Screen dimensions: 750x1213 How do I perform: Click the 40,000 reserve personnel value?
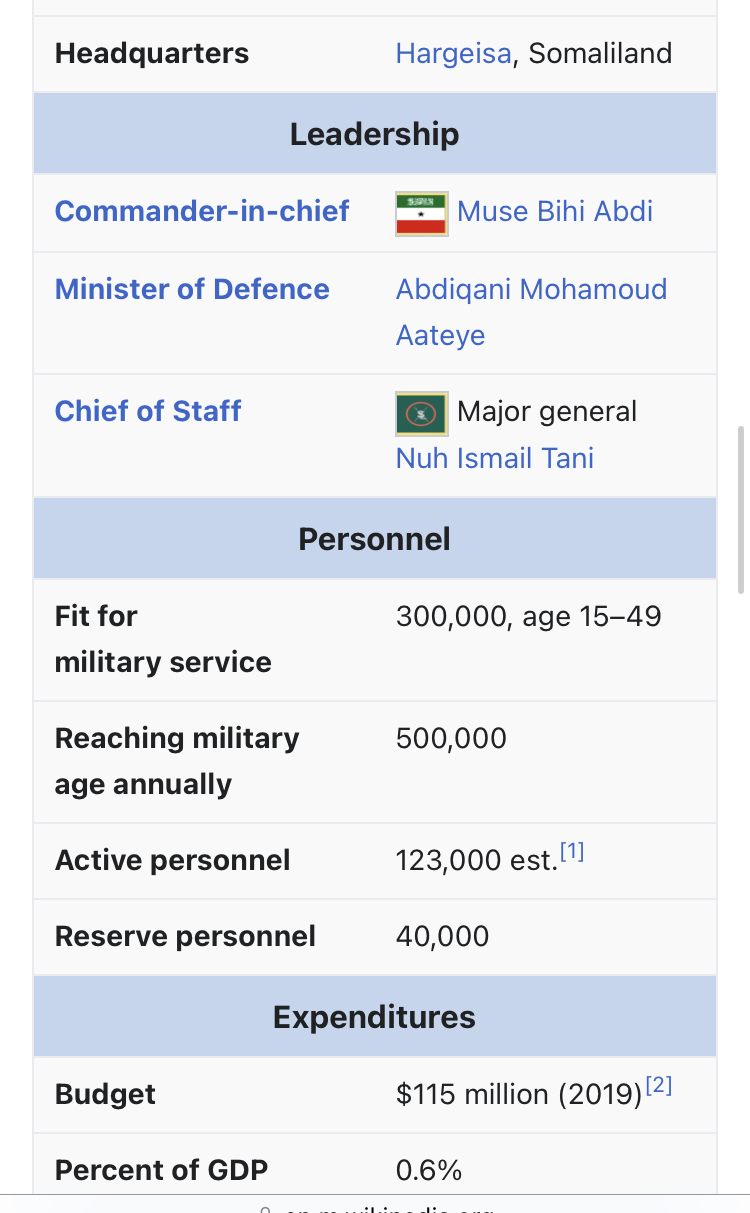click(x=443, y=937)
